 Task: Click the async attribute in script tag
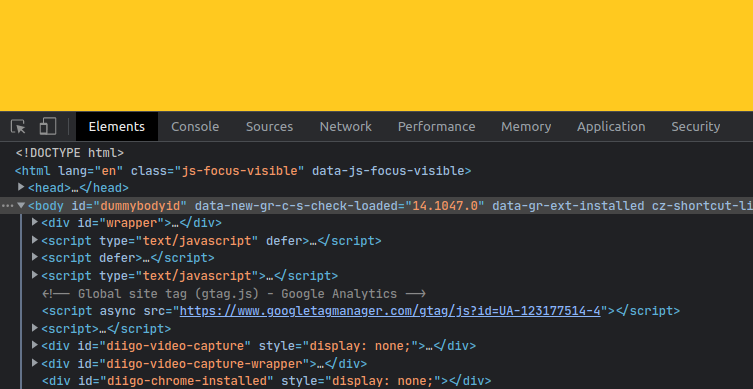coord(118,311)
